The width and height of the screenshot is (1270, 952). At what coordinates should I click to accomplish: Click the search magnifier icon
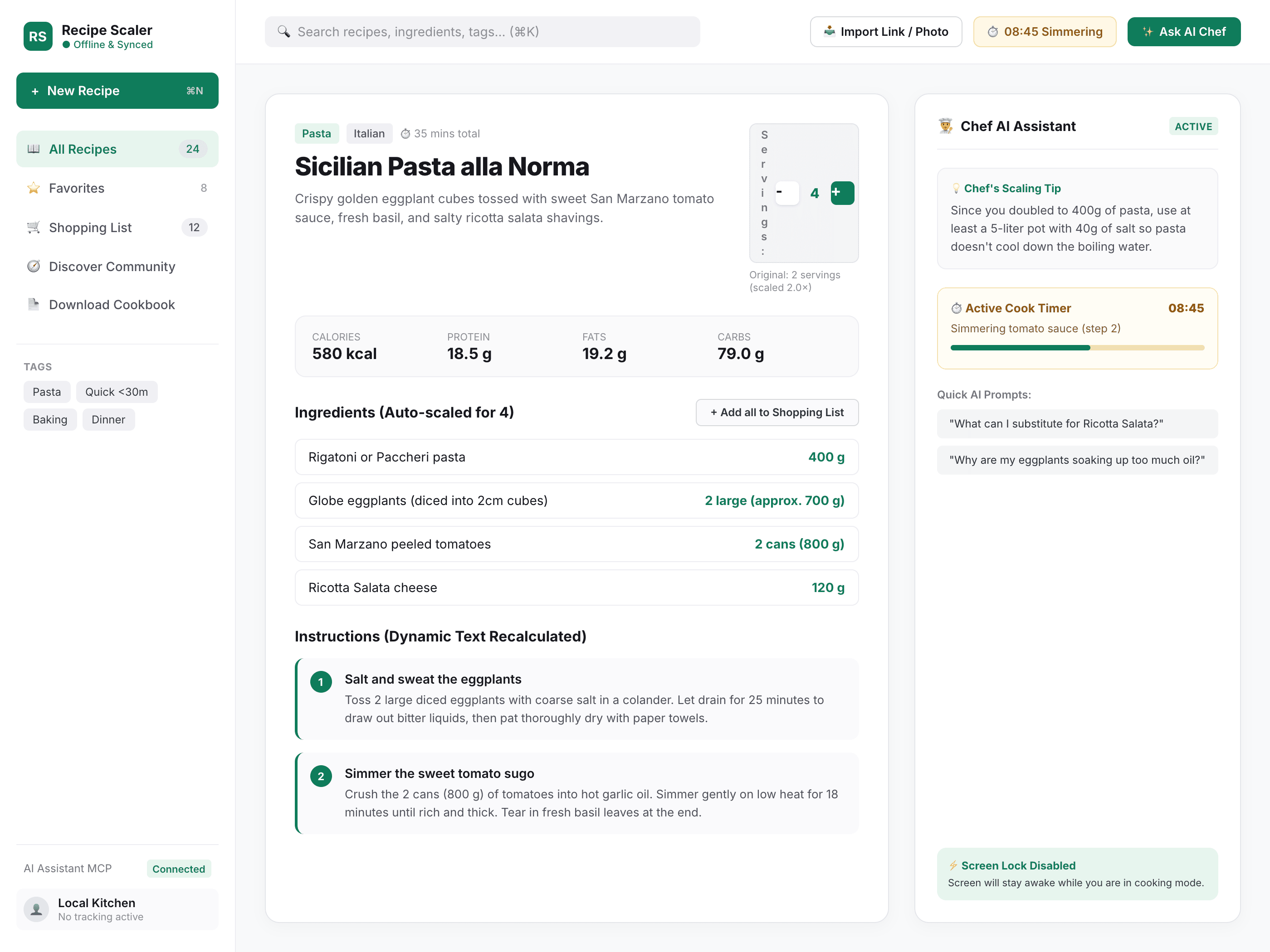point(283,32)
